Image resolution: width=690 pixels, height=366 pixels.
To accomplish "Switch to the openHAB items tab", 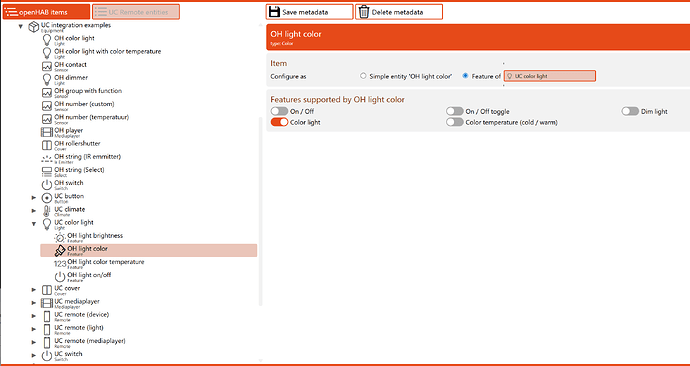I will (46, 12).
